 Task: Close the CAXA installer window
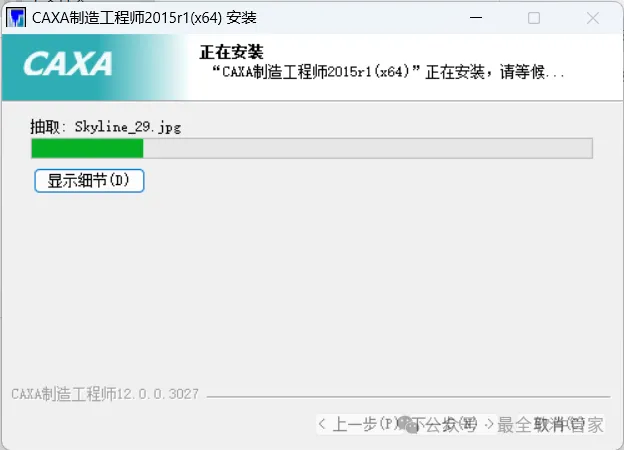coord(593,18)
